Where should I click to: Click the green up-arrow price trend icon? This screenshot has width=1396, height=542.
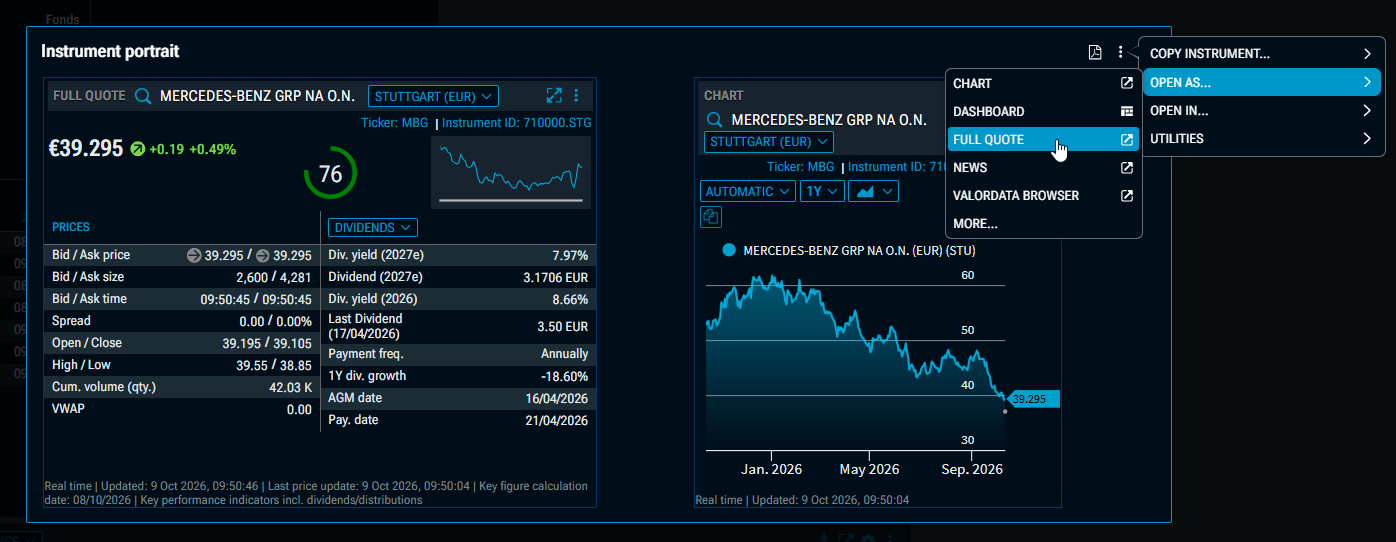(x=138, y=149)
